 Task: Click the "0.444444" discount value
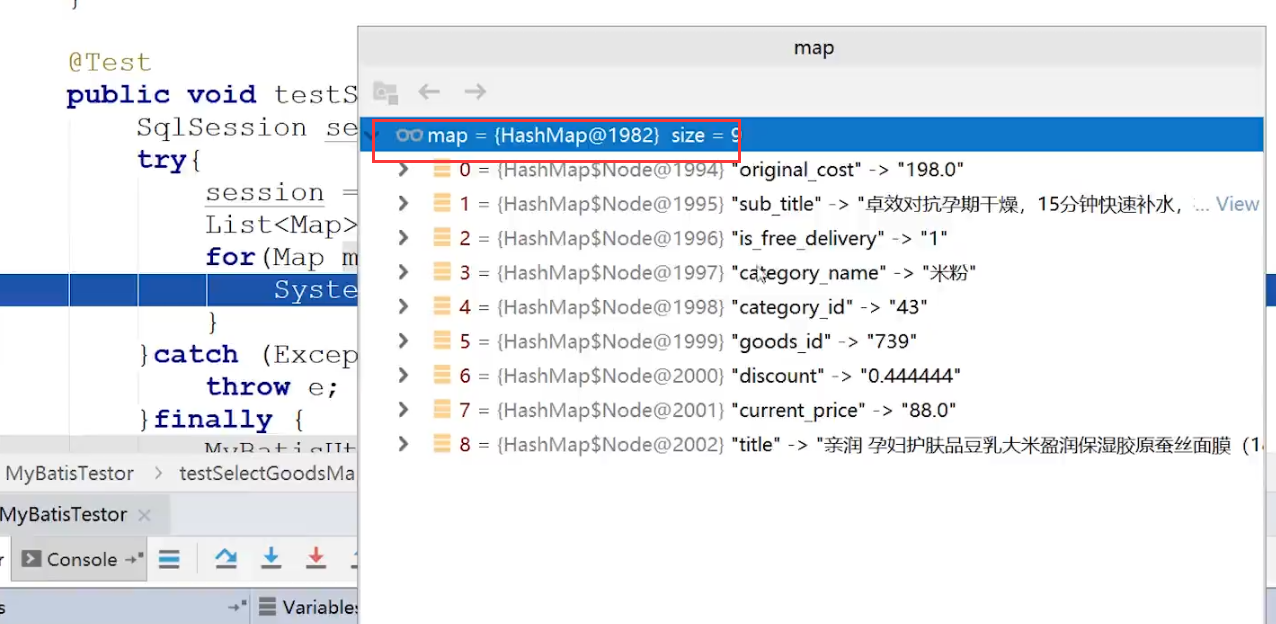[910, 375]
